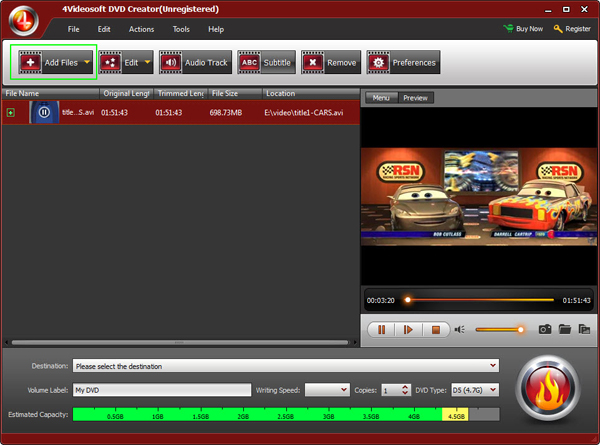
Task: Open the Edit menu in menu bar
Action: point(104,29)
